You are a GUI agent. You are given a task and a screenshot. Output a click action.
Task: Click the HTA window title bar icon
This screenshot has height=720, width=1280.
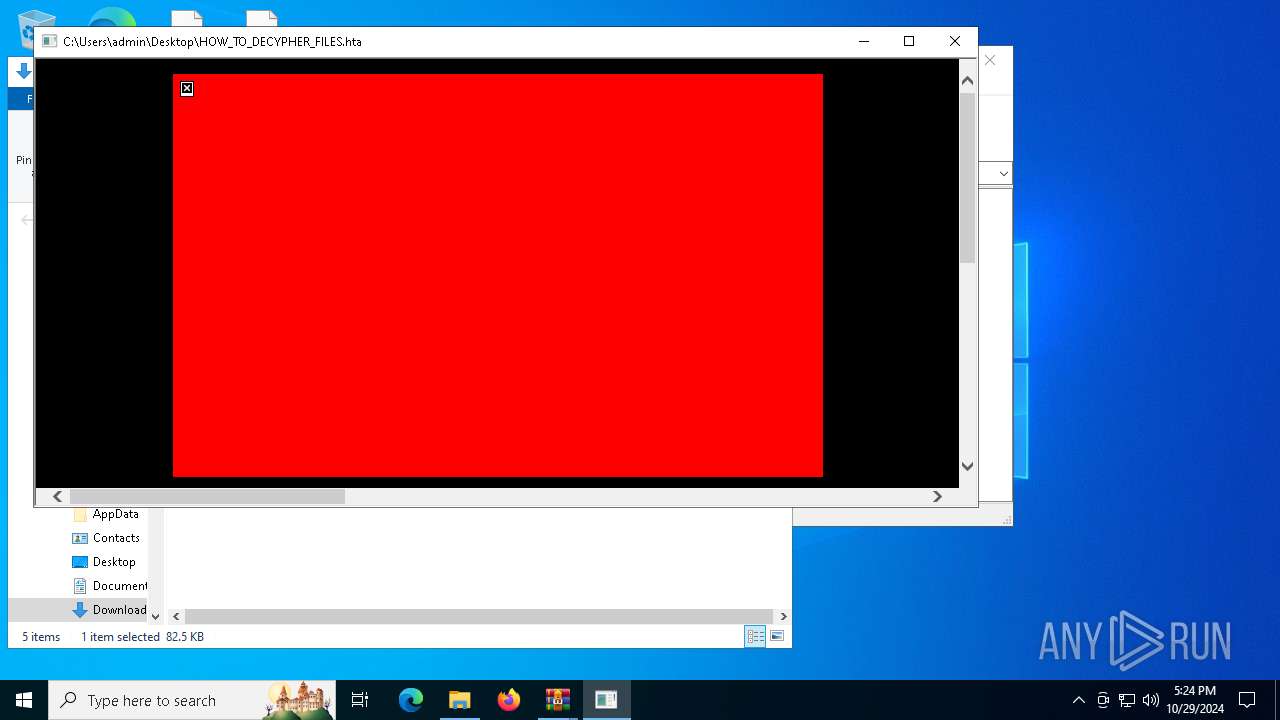[49, 41]
